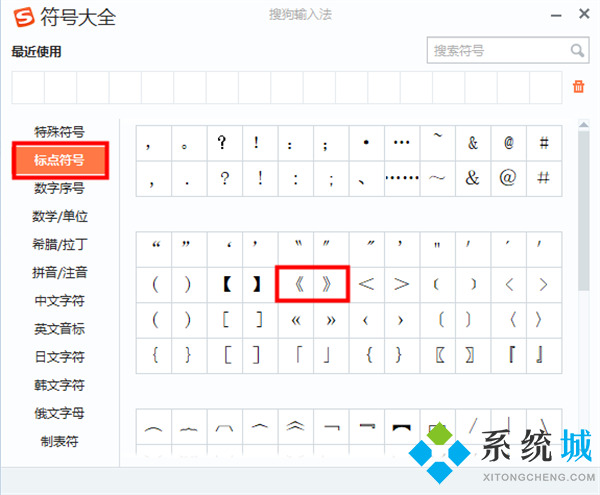Insert the right corner bracket 」
This screenshot has width=600, height=495.
[331, 355]
